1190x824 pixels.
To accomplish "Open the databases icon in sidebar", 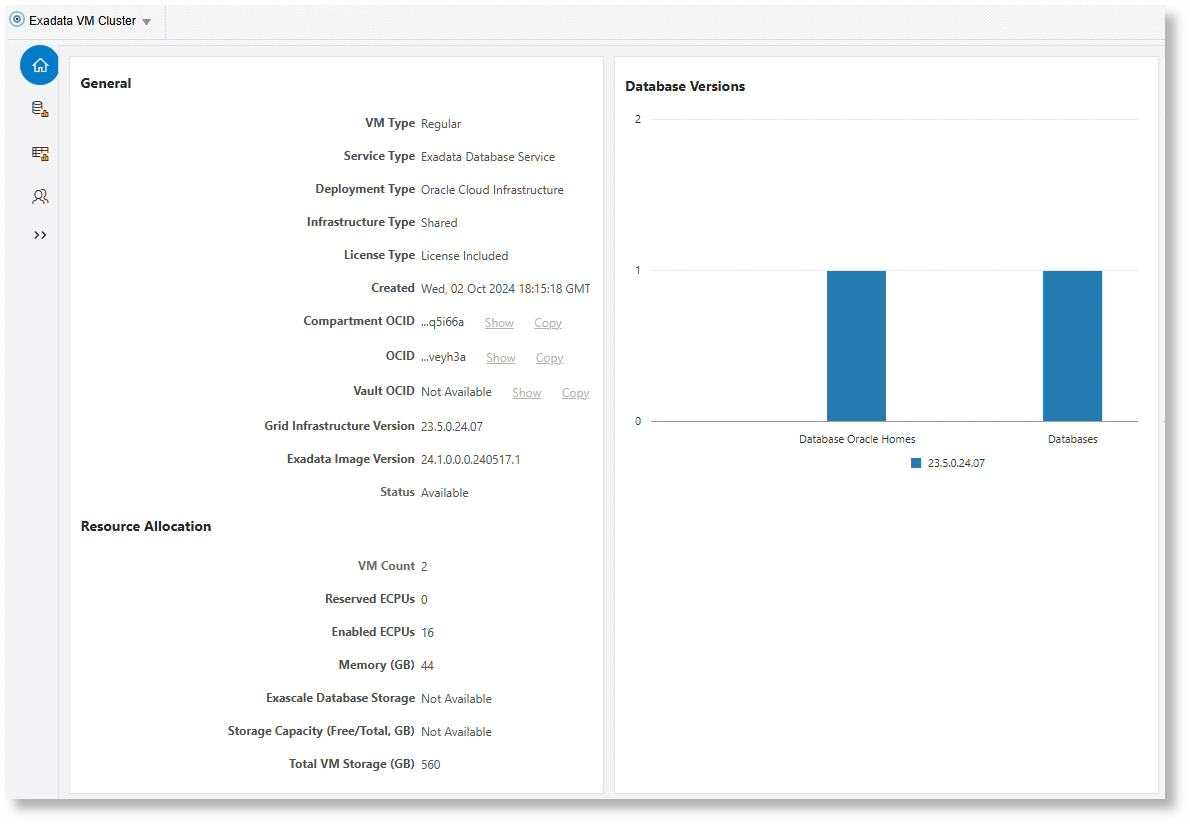I will 40,109.
